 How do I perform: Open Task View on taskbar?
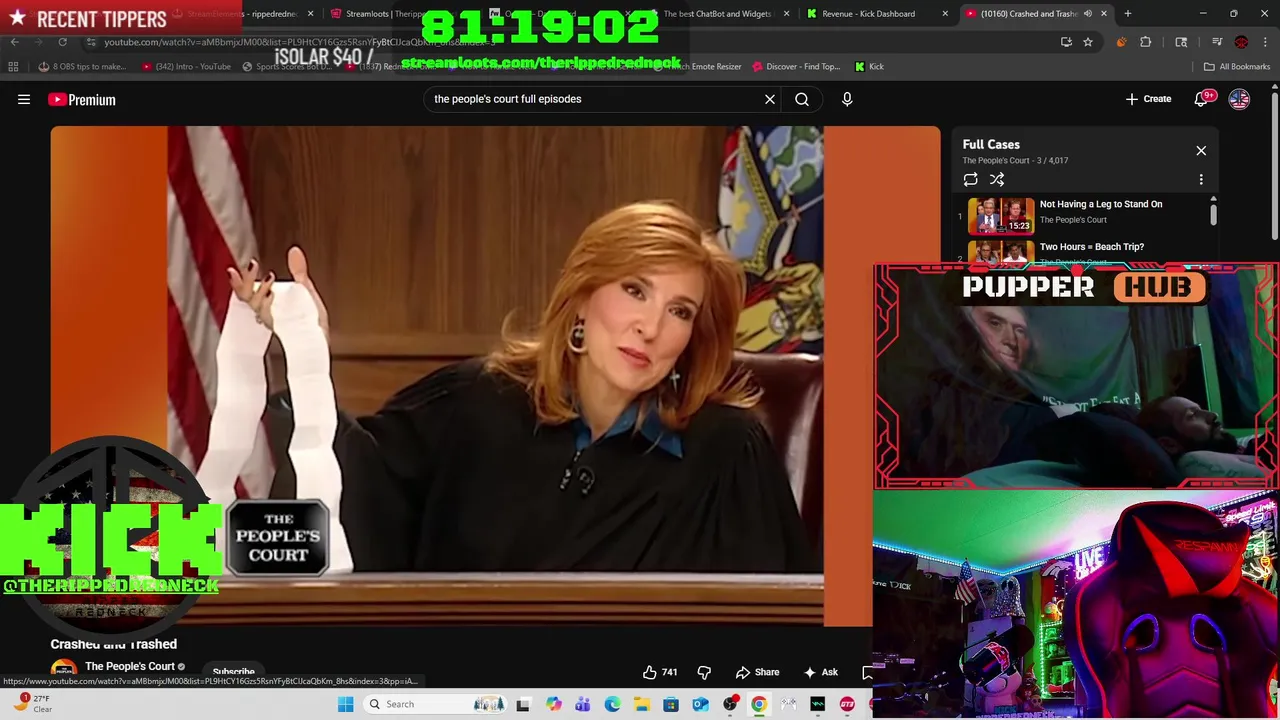pos(523,704)
